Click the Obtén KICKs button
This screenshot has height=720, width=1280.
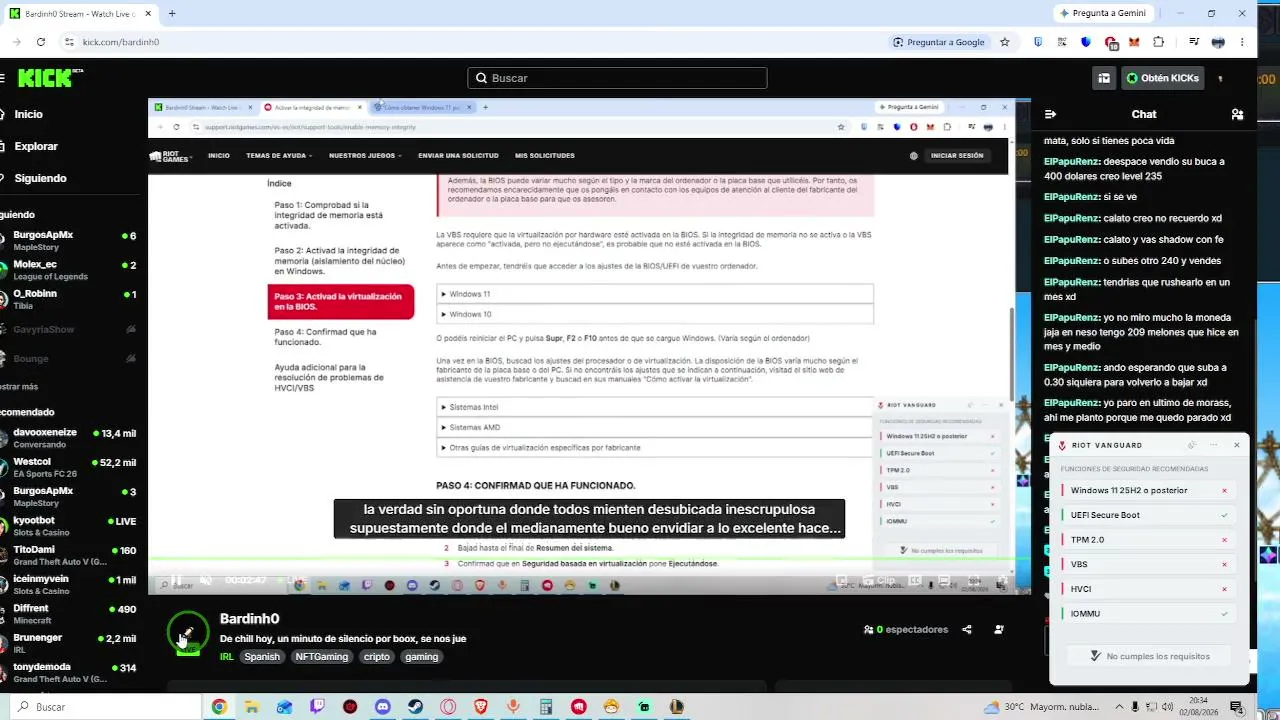1162,78
